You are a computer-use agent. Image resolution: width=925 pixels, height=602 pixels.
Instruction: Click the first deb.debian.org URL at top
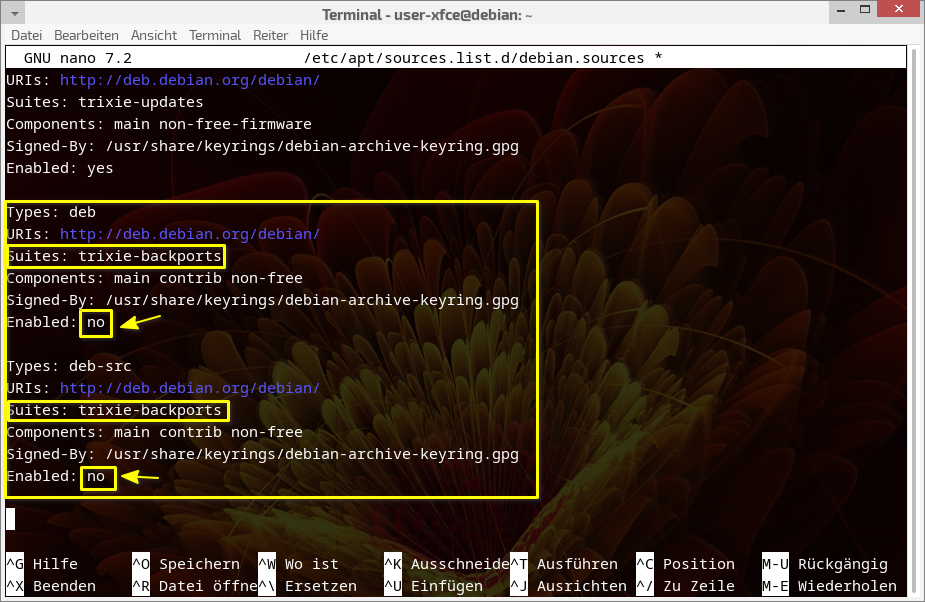point(190,80)
